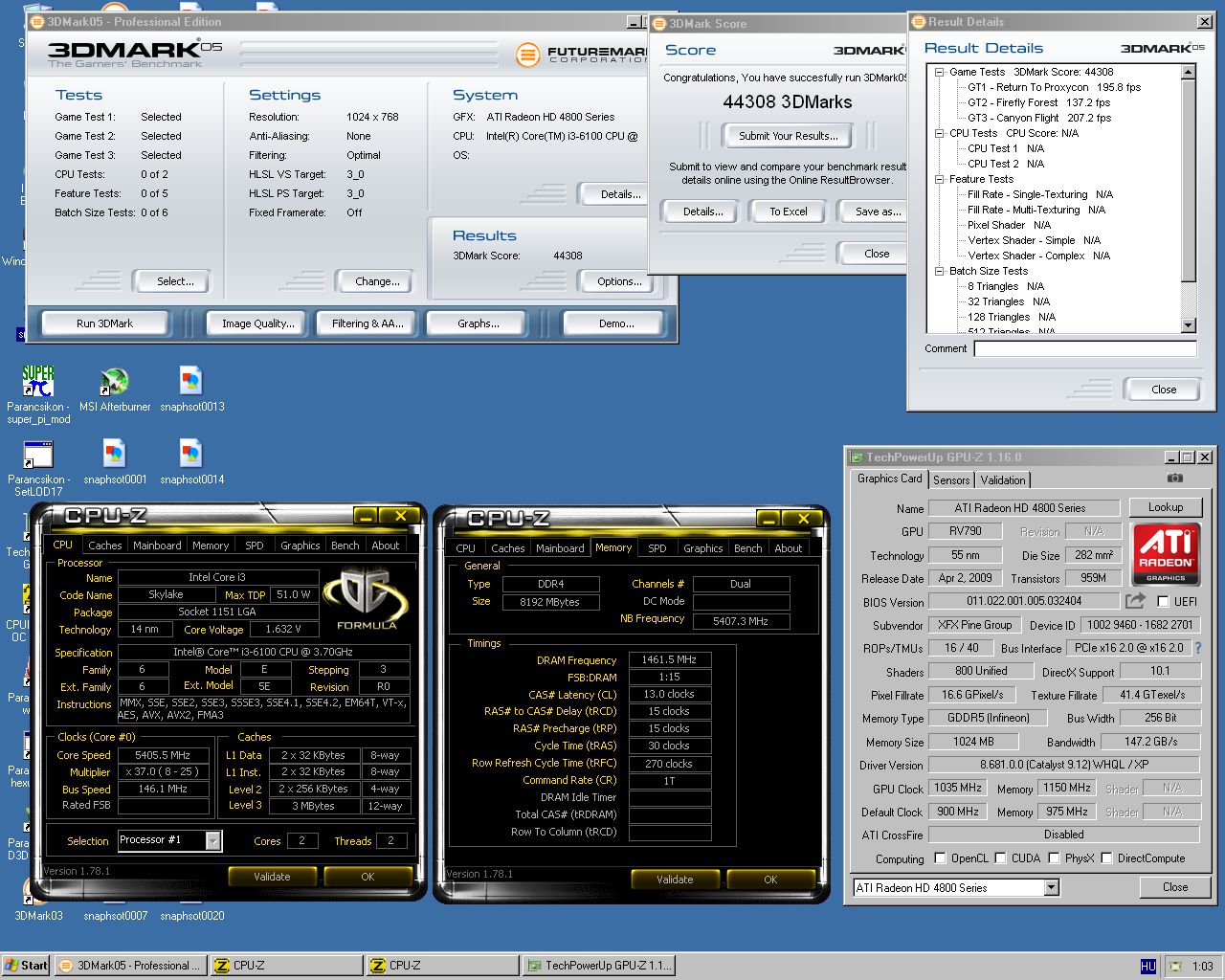The height and width of the screenshot is (980, 1225).
Task: Export score with the To Excel button
Action: (789, 212)
